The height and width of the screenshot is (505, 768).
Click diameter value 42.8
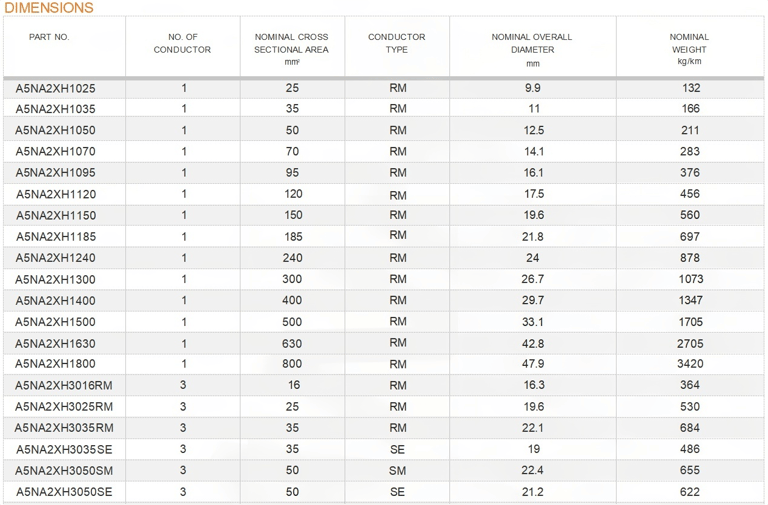click(533, 343)
